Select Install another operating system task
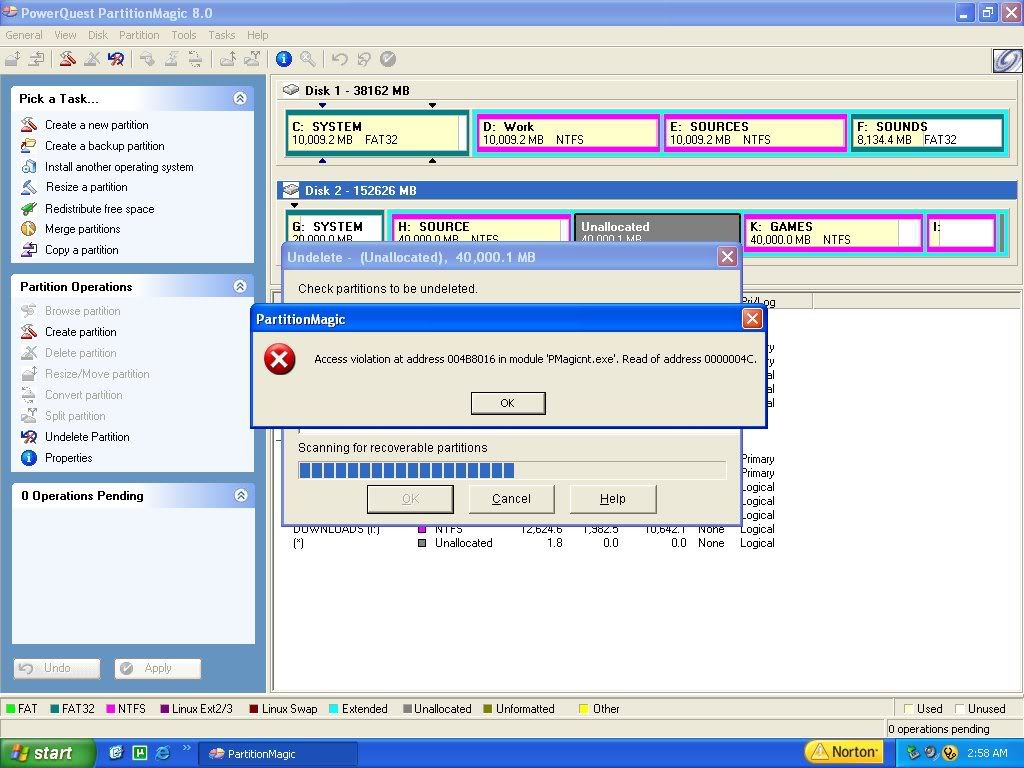The height and width of the screenshot is (768, 1024). (x=119, y=167)
